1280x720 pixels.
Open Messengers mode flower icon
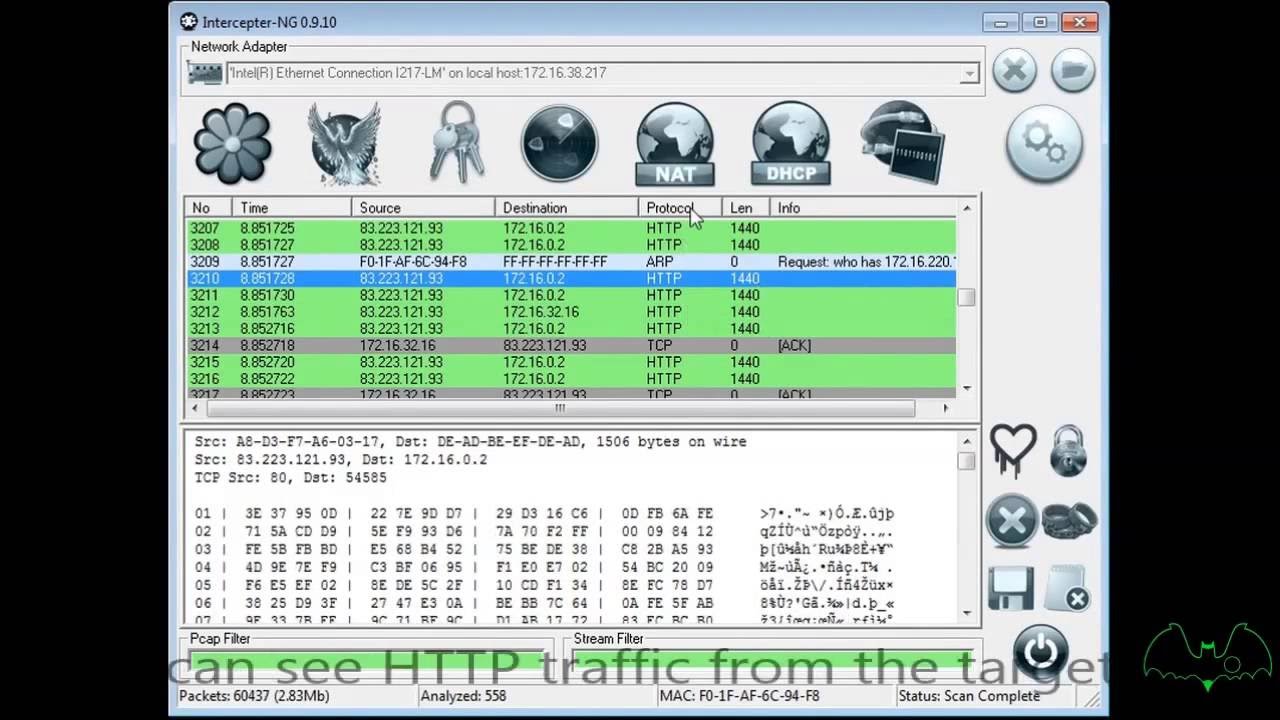pyautogui.click(x=232, y=143)
